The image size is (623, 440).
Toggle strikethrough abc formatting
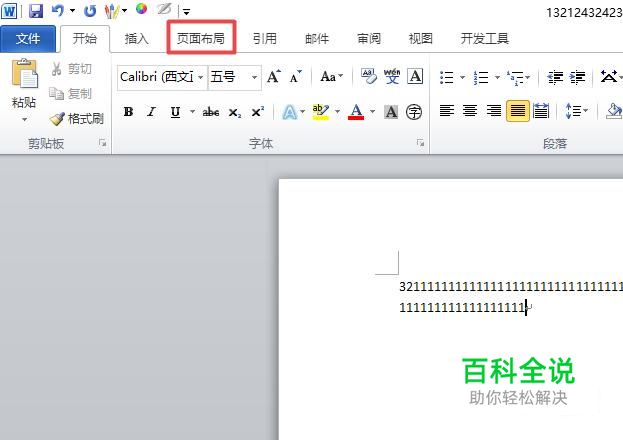coord(211,112)
